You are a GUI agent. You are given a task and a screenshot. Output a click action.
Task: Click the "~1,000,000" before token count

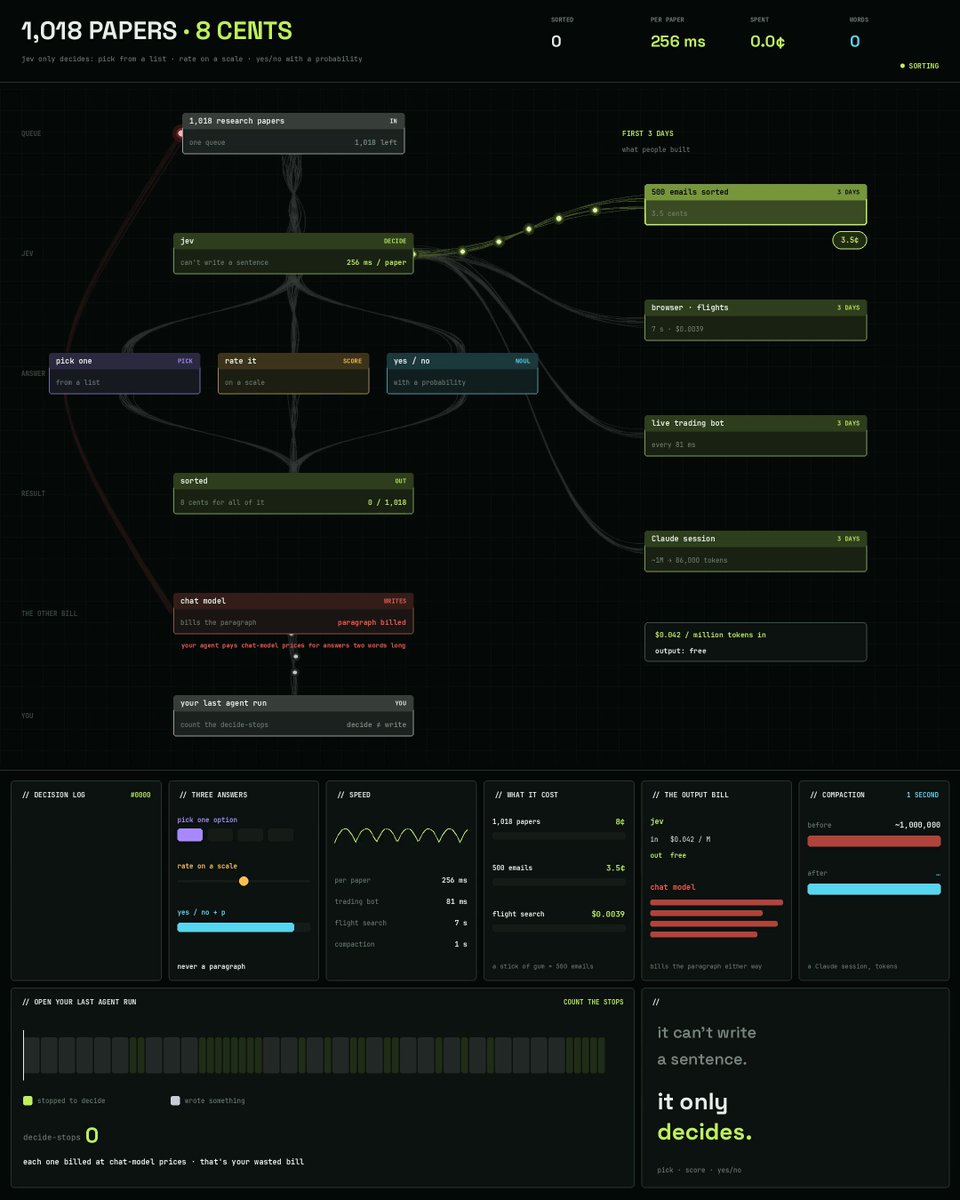[x=917, y=825]
